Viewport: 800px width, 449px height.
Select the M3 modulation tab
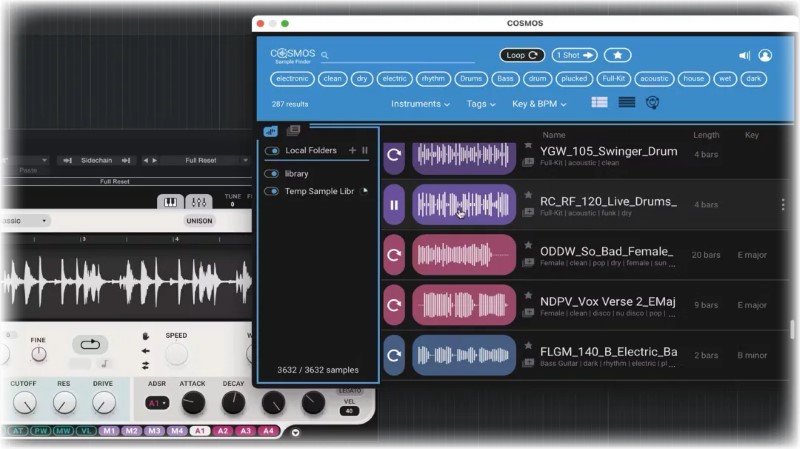(x=154, y=431)
